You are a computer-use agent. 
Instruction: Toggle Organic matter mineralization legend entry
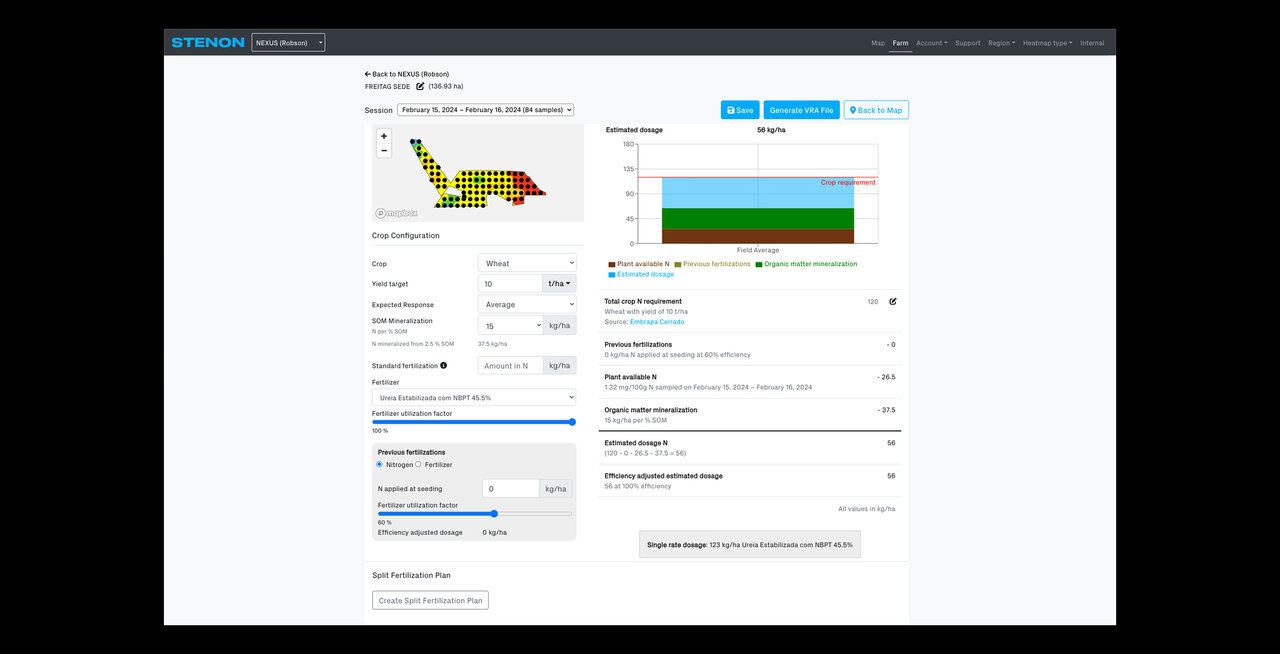click(805, 264)
